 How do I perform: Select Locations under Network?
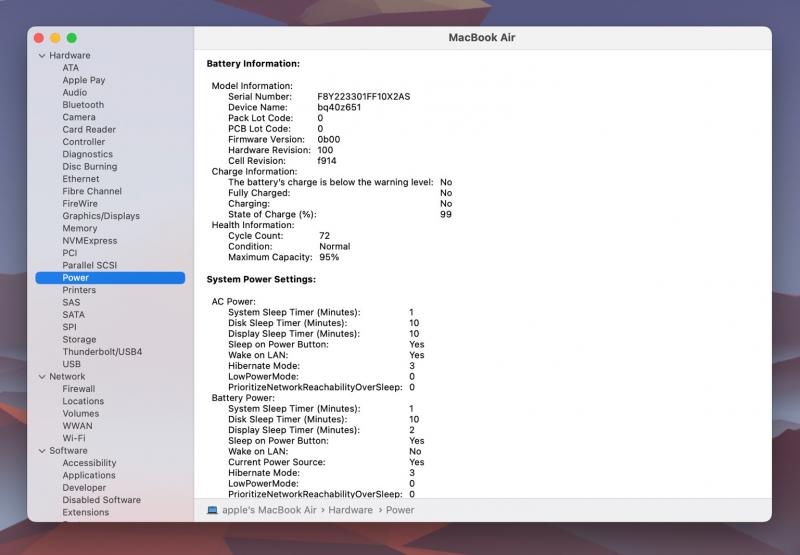[x=83, y=401]
